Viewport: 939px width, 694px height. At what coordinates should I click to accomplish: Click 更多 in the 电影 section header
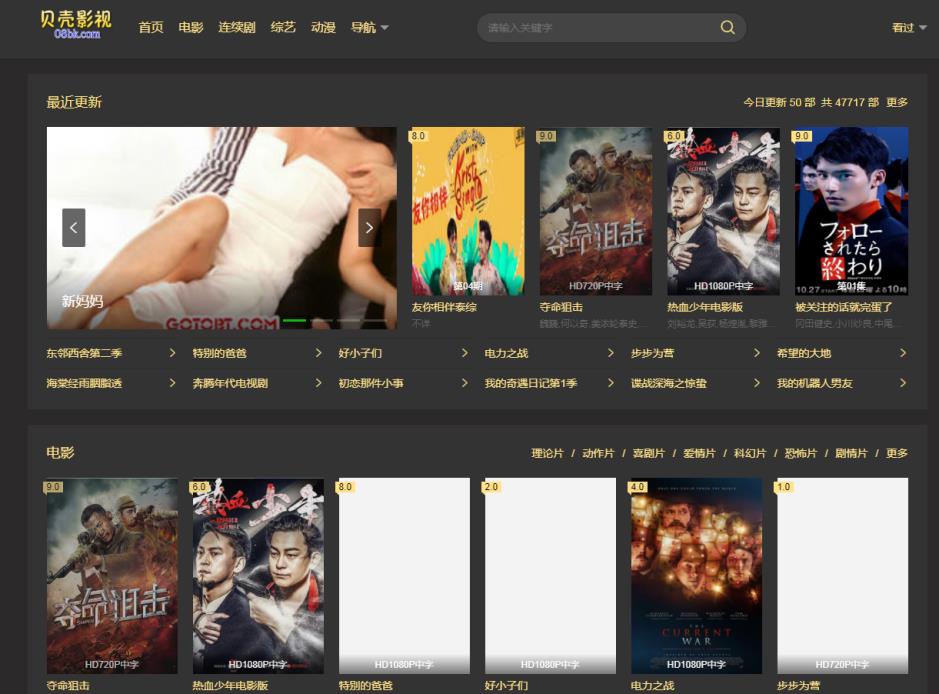coord(896,453)
